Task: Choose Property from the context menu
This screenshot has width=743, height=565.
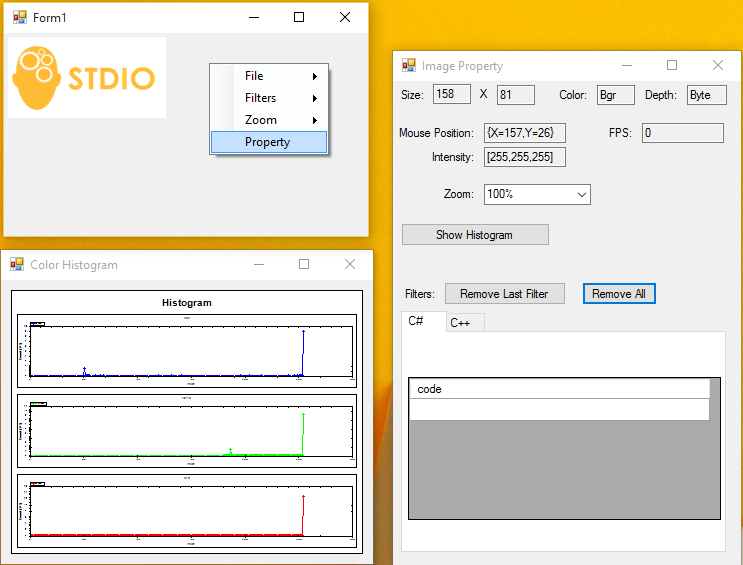Action: (269, 142)
